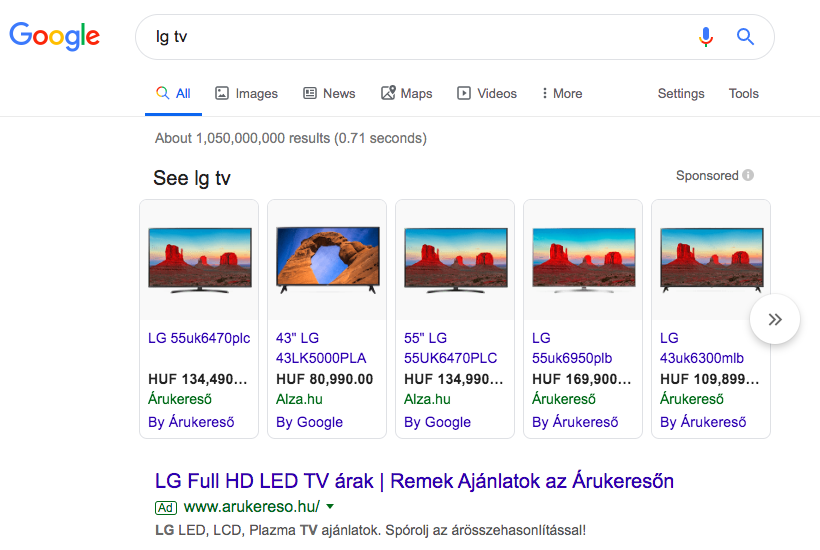
Task: Open the LG 55uk6470plc product link
Action: pyautogui.click(x=199, y=338)
